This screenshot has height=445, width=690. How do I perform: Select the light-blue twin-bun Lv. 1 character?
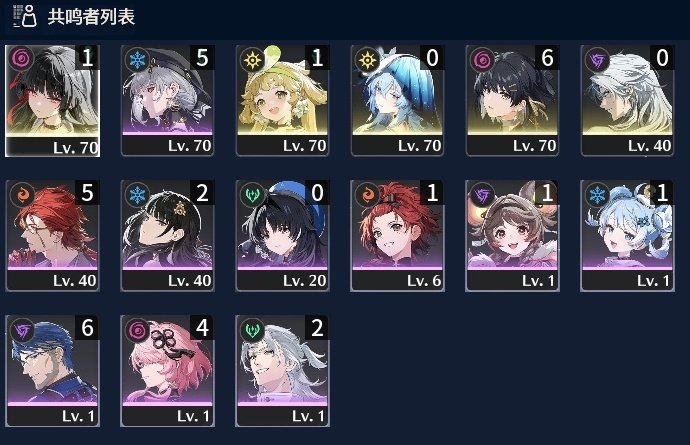point(627,235)
